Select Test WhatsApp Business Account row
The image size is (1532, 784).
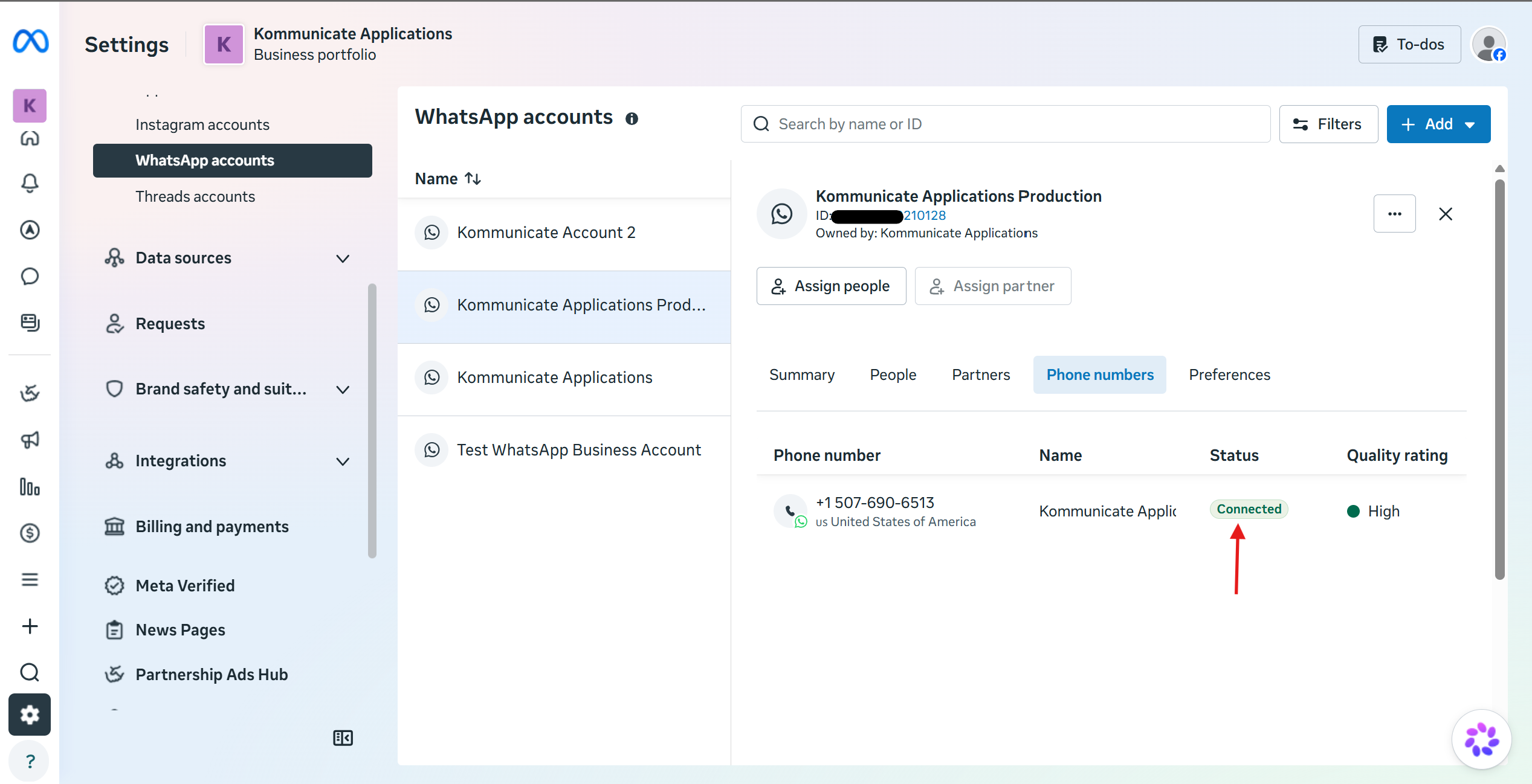click(x=564, y=451)
